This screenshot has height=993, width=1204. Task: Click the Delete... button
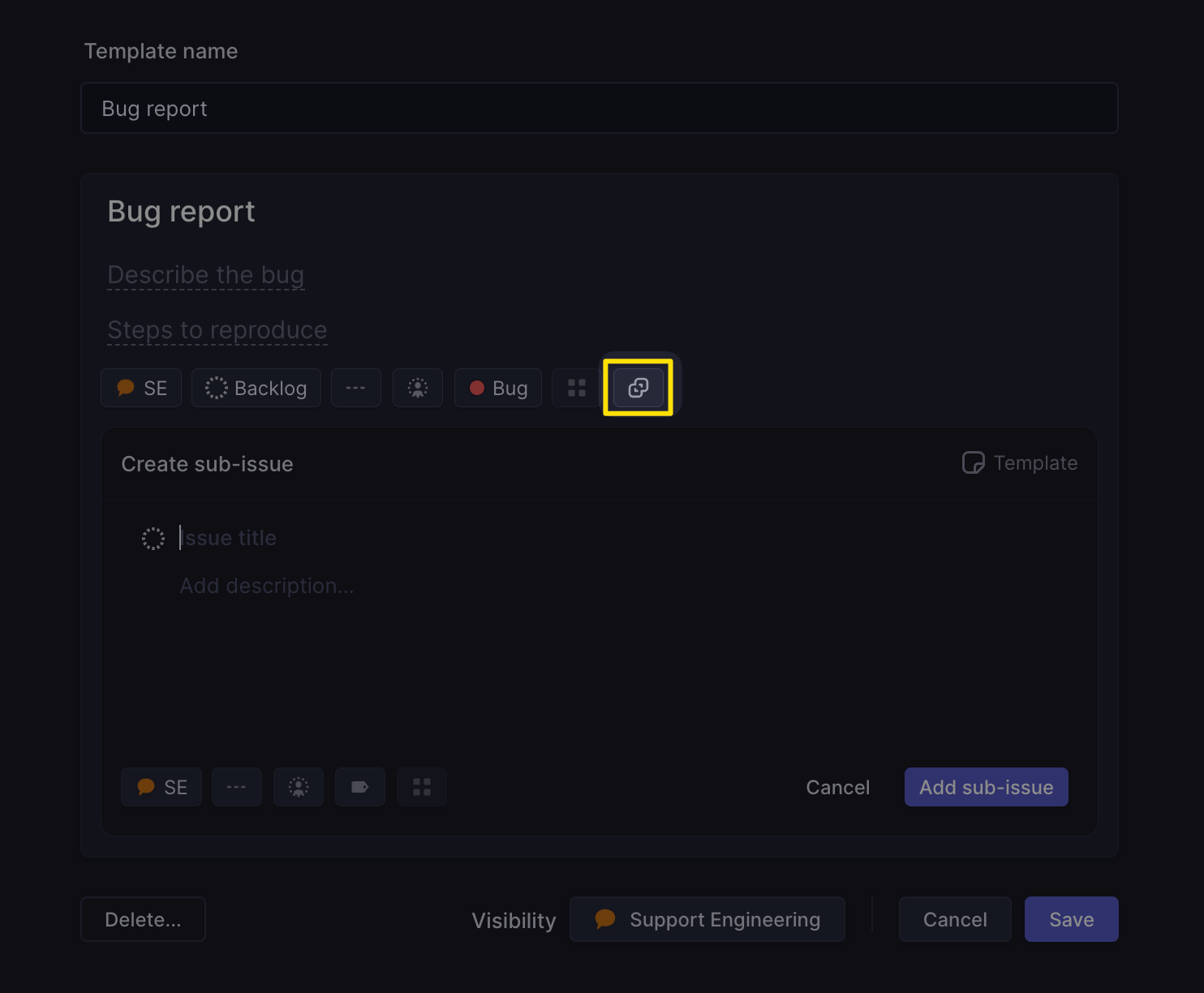(143, 919)
